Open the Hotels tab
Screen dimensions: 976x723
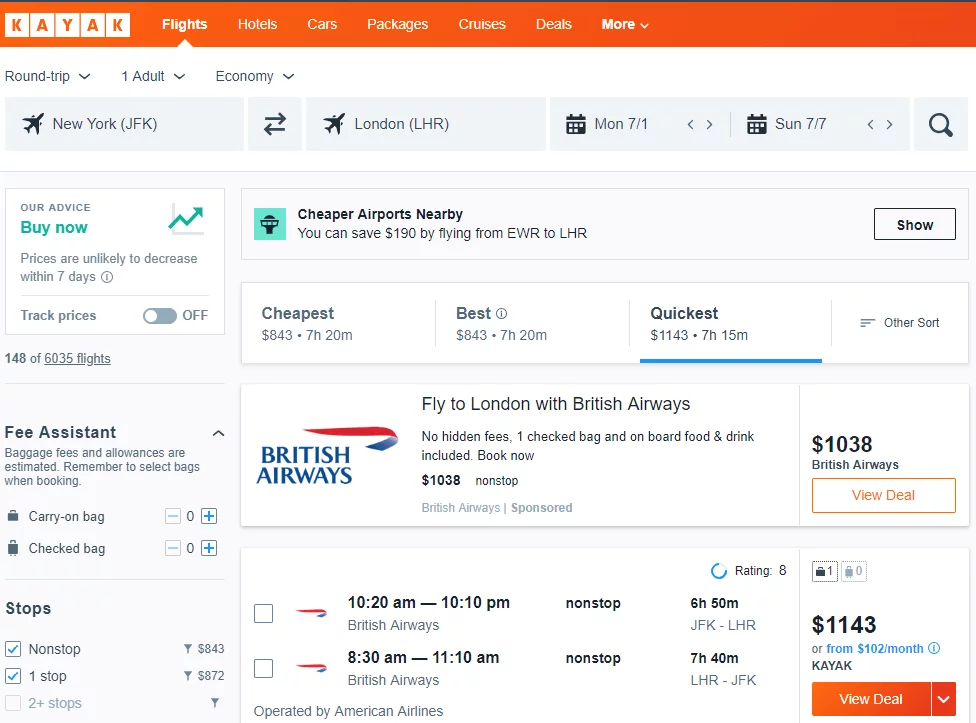(x=257, y=24)
